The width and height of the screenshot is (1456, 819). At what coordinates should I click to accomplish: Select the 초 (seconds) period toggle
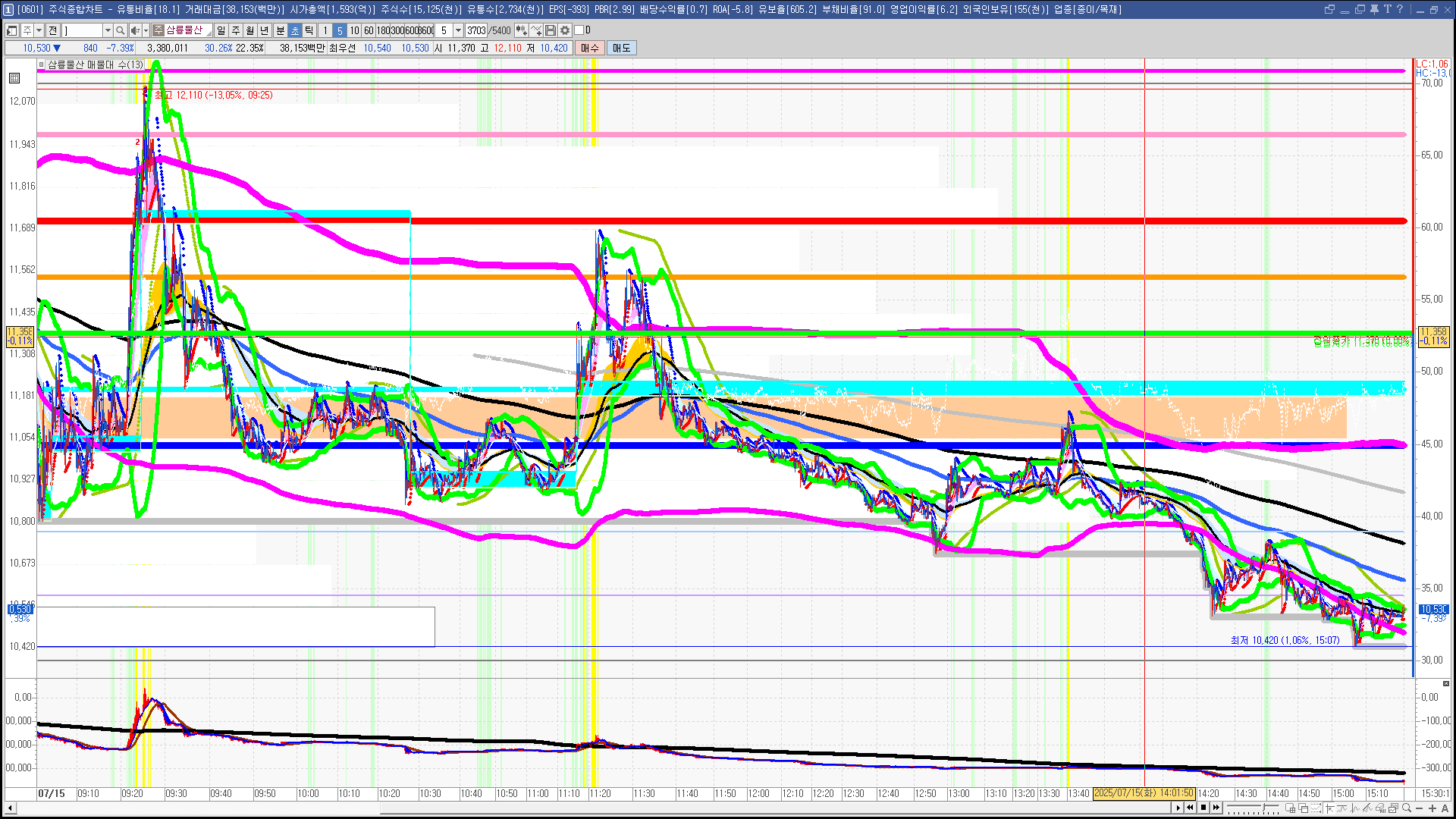pos(295,30)
